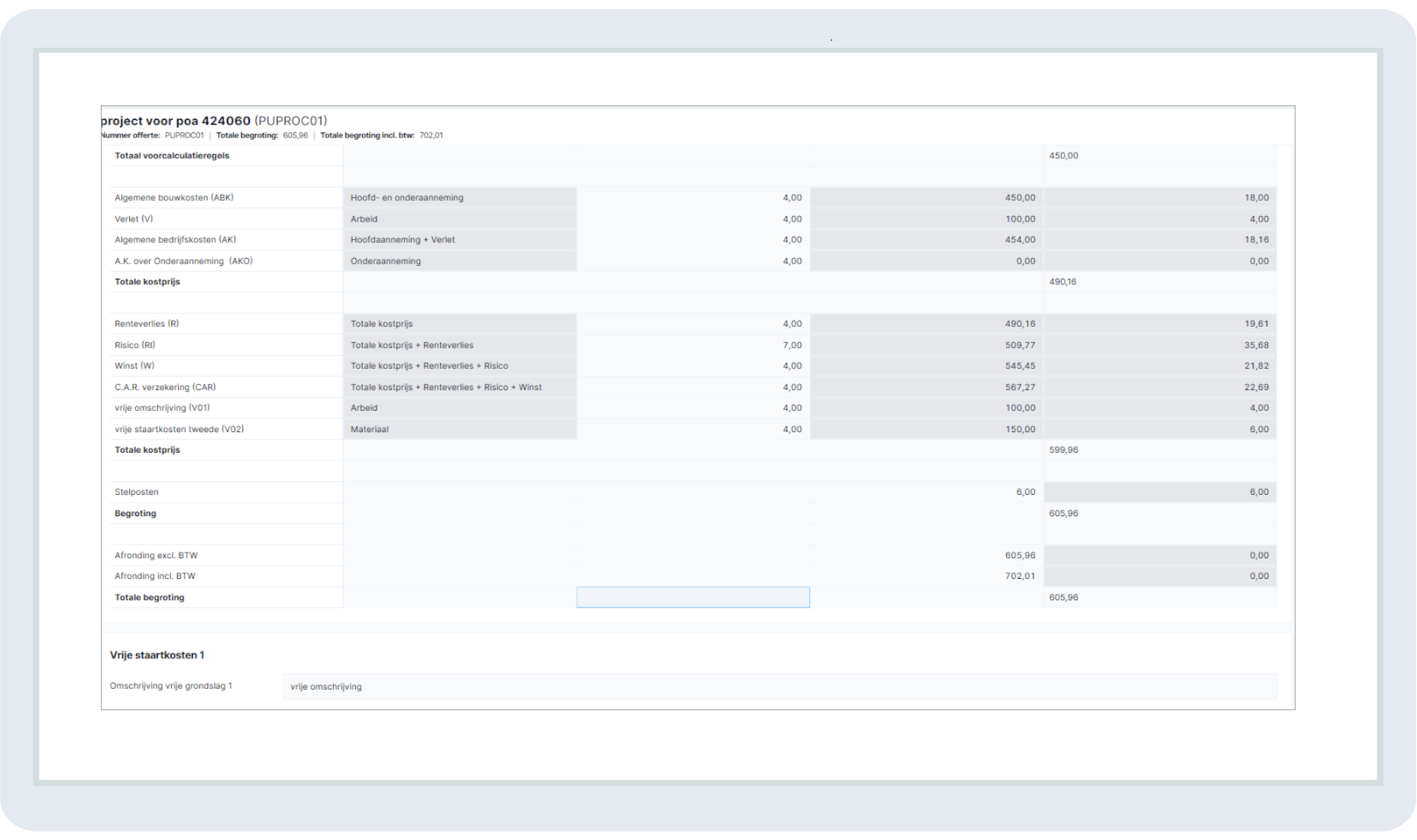
Task: Select 'Totale kostprijs + Renteverlies + Risico' cell
Action: coord(459,366)
